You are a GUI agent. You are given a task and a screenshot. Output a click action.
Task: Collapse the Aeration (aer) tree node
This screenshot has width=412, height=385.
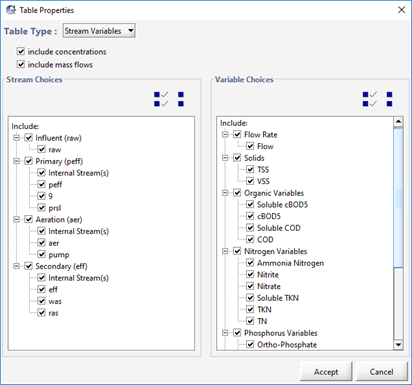click(16, 219)
